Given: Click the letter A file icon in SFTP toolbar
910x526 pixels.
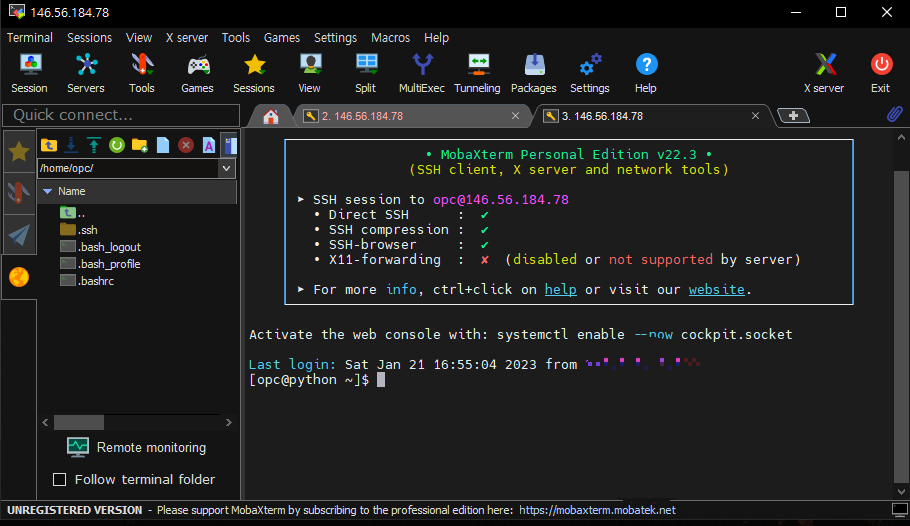Looking at the screenshot, I should (x=209, y=145).
